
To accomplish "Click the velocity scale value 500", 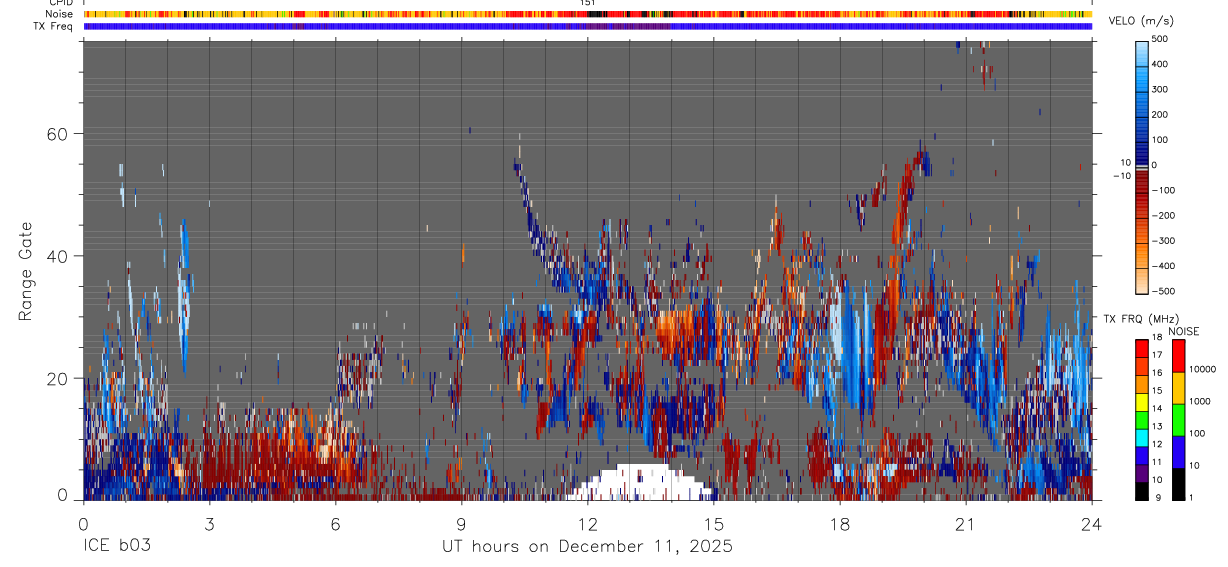I will 1160,39.
